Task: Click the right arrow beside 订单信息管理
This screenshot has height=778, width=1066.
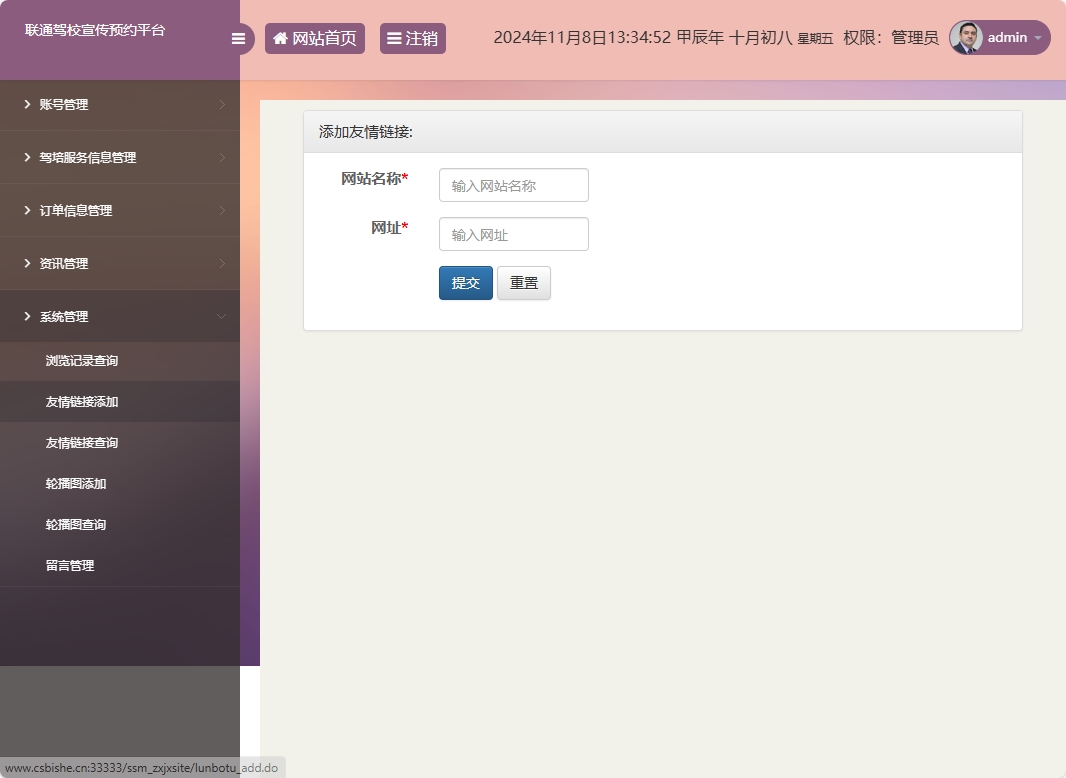Action: (x=222, y=211)
